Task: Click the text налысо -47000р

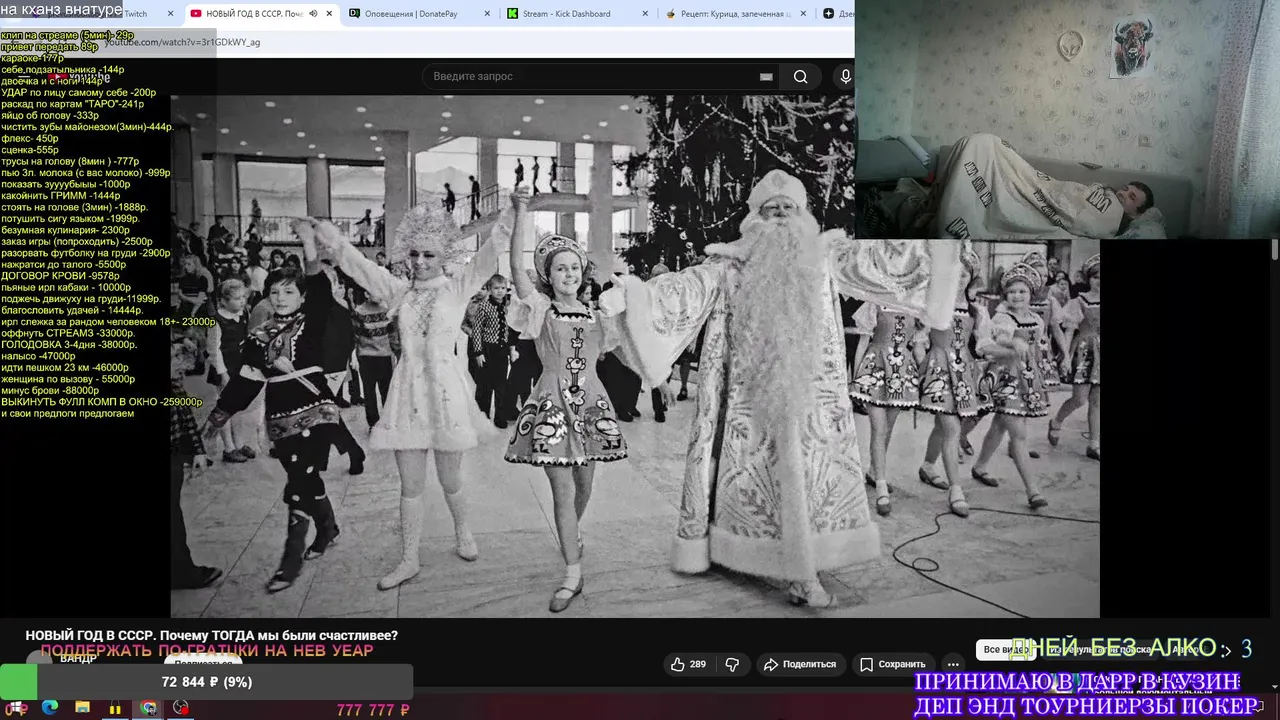Action: 38,356
